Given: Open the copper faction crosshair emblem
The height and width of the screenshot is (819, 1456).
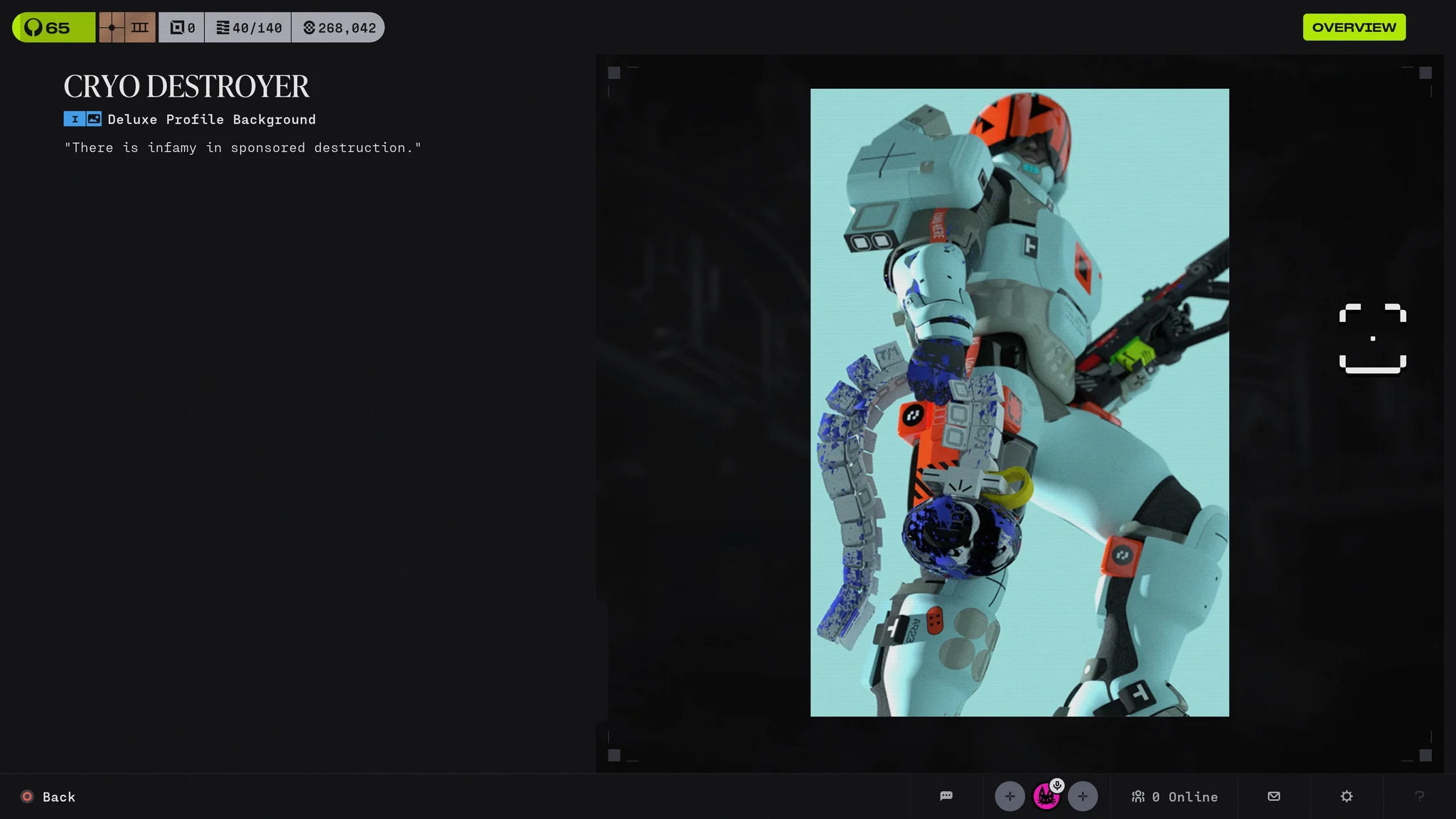Looking at the screenshot, I should [112, 28].
